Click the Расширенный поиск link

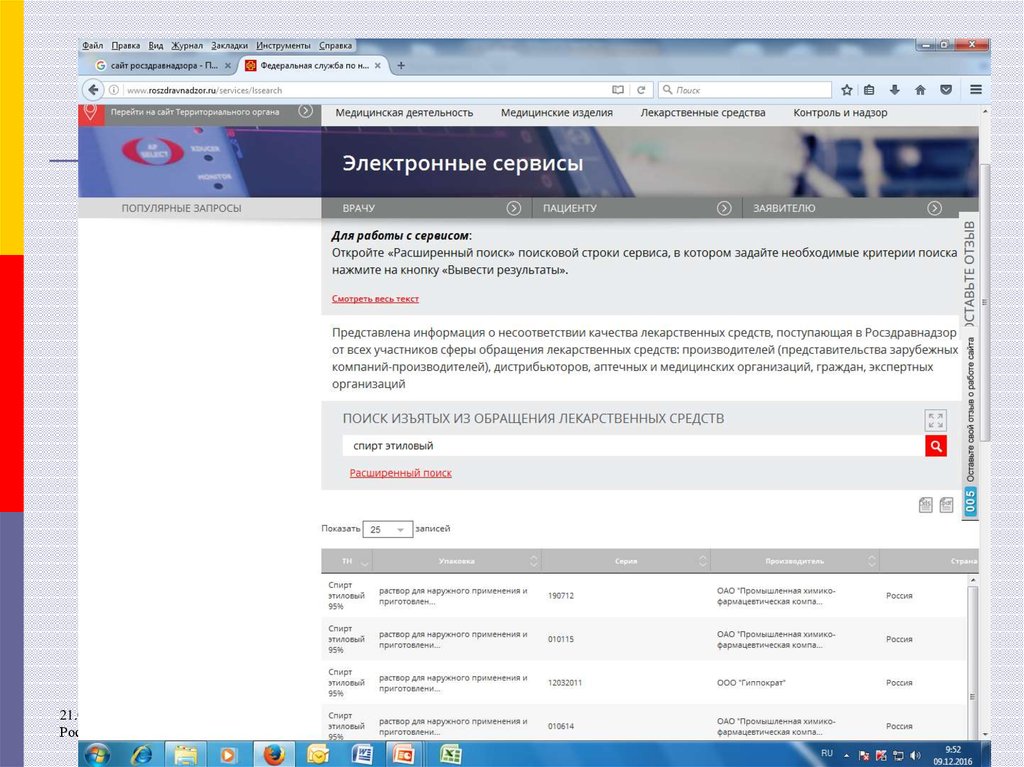(400, 473)
